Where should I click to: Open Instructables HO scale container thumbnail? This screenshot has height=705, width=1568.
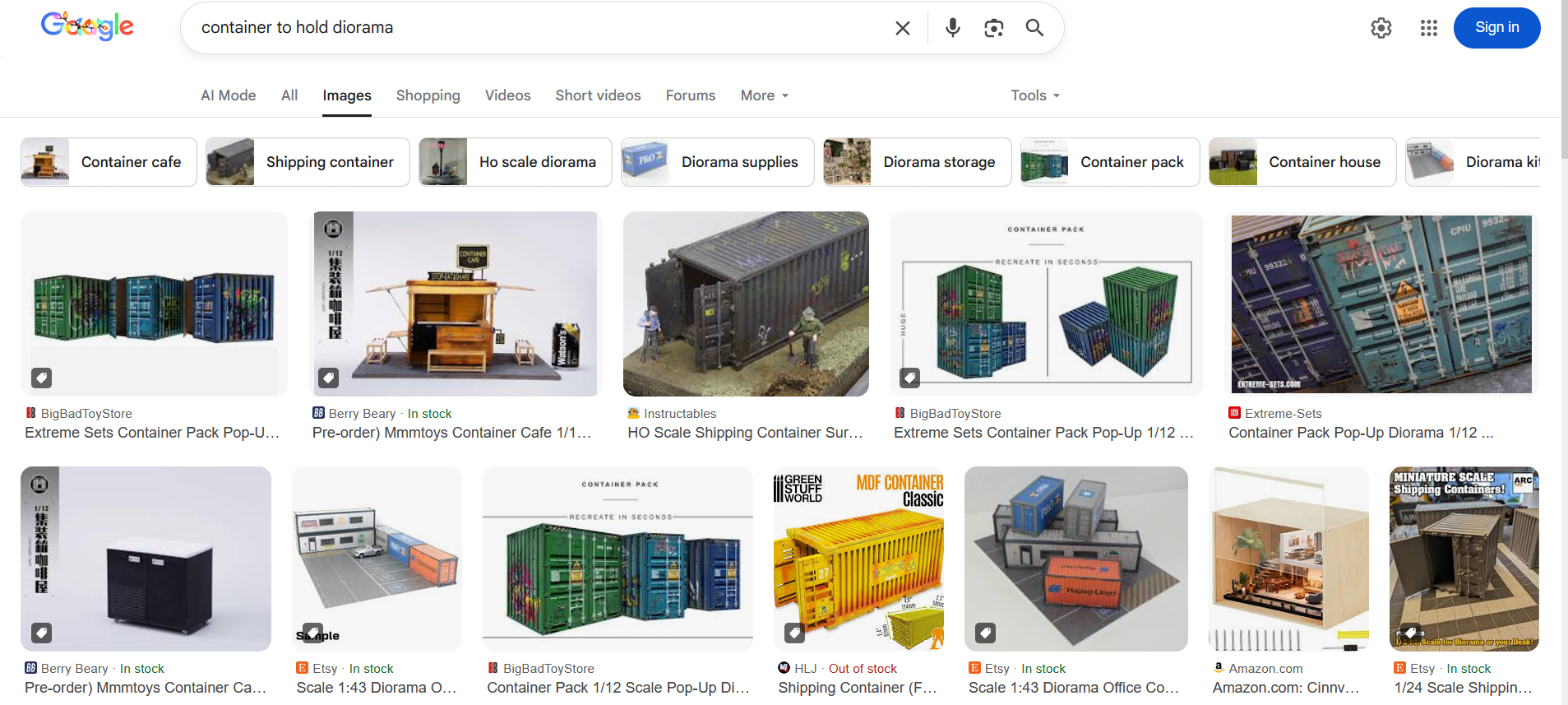(746, 304)
